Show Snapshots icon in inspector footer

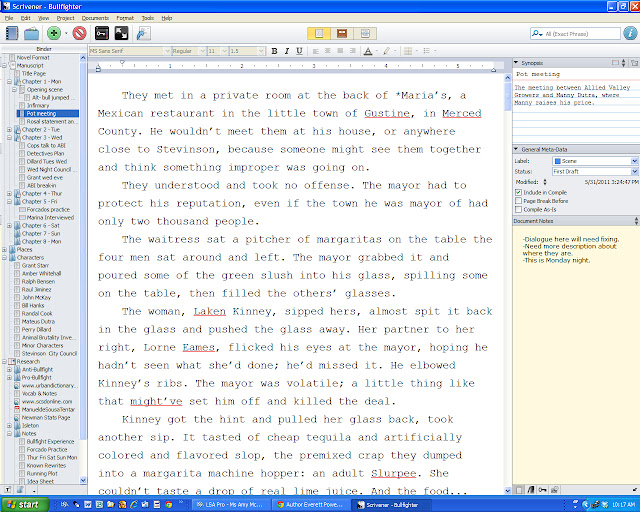point(554,490)
